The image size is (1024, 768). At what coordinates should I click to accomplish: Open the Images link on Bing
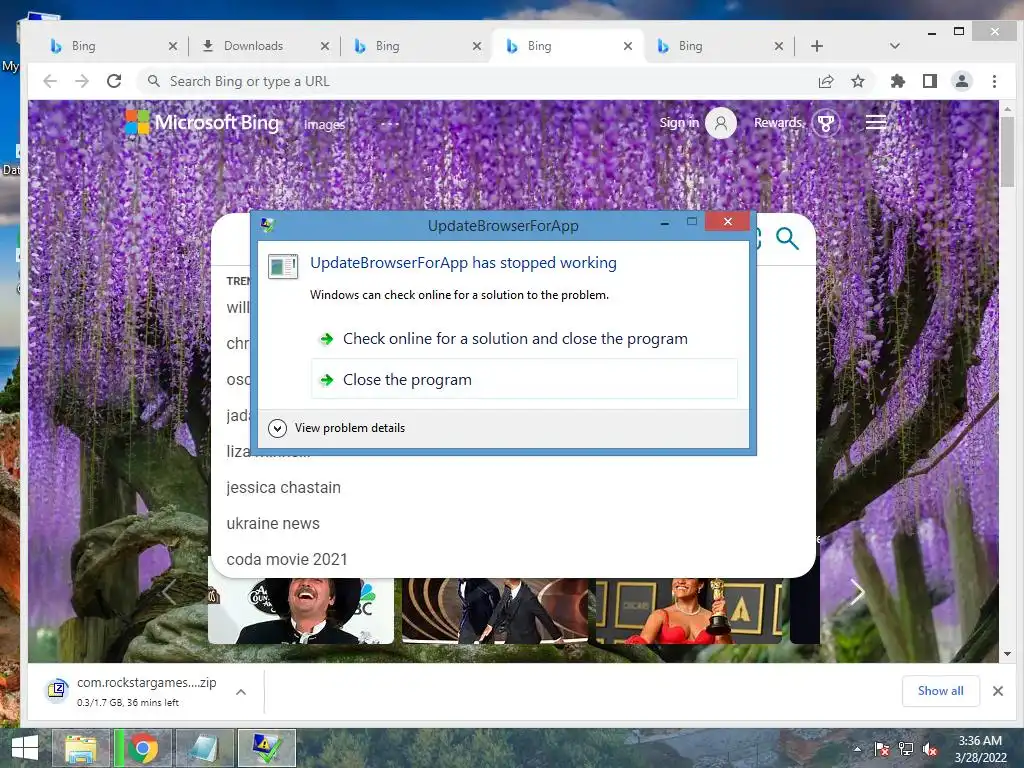[x=325, y=124]
